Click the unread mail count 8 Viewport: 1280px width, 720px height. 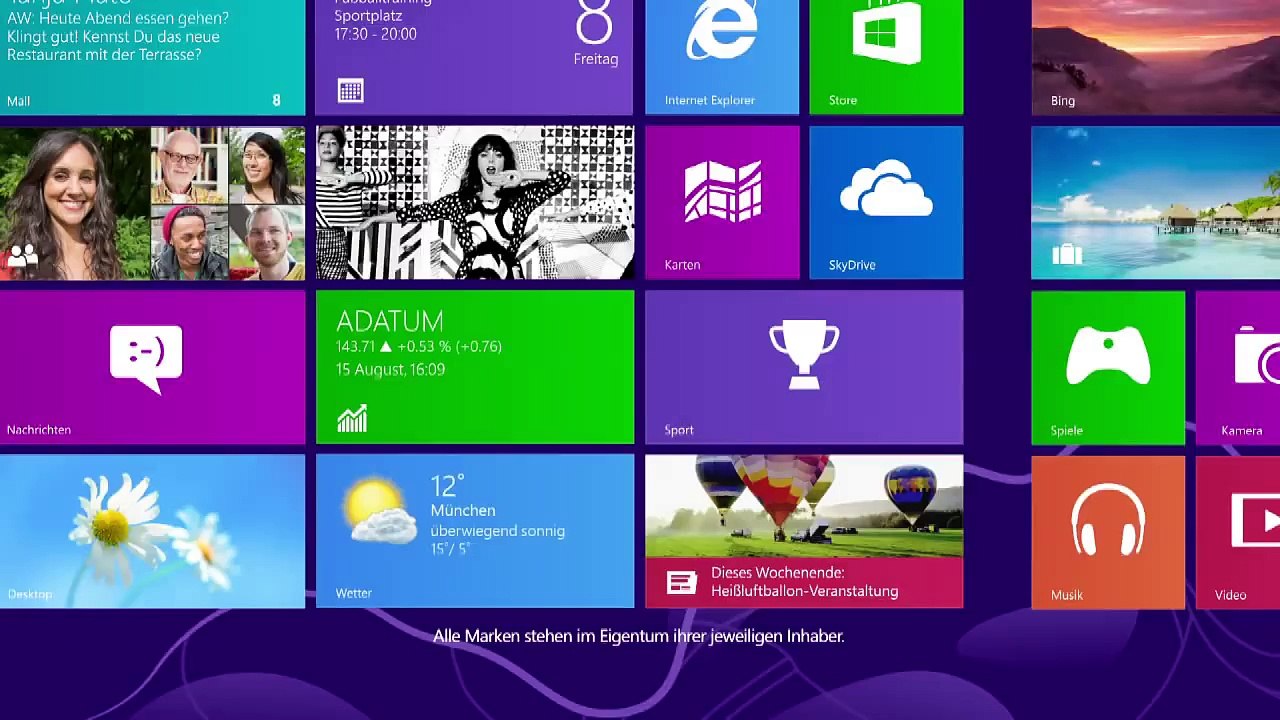pos(277,100)
